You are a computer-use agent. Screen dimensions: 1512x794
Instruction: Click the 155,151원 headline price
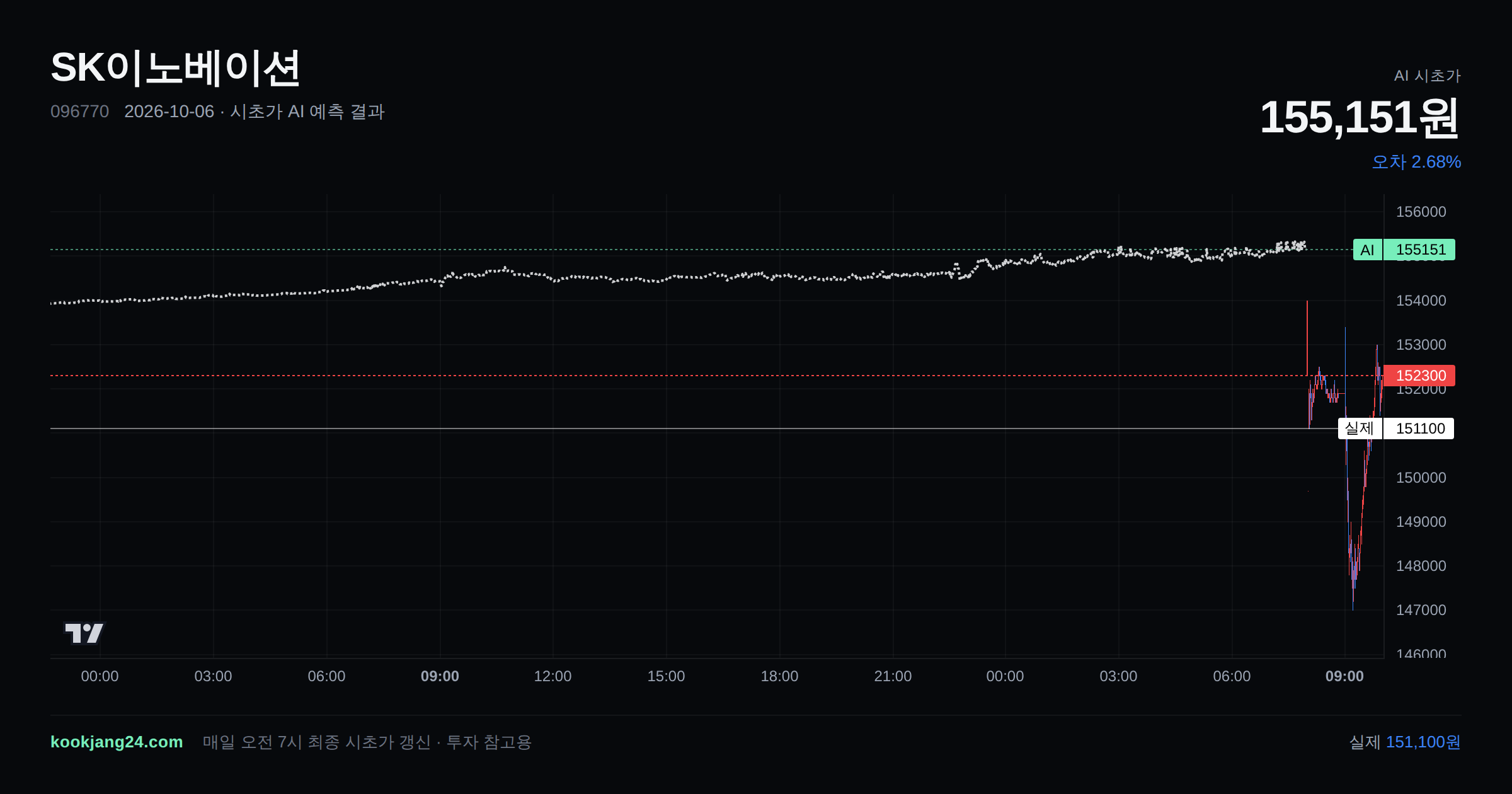point(1360,117)
